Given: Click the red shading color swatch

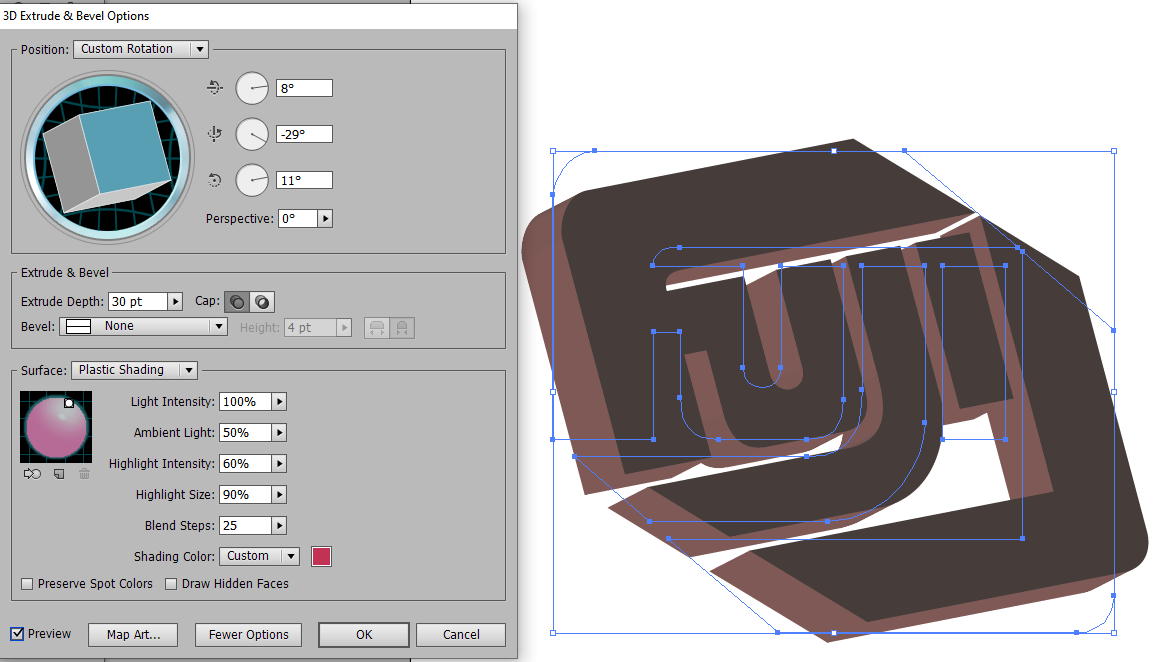Looking at the screenshot, I should tap(321, 557).
